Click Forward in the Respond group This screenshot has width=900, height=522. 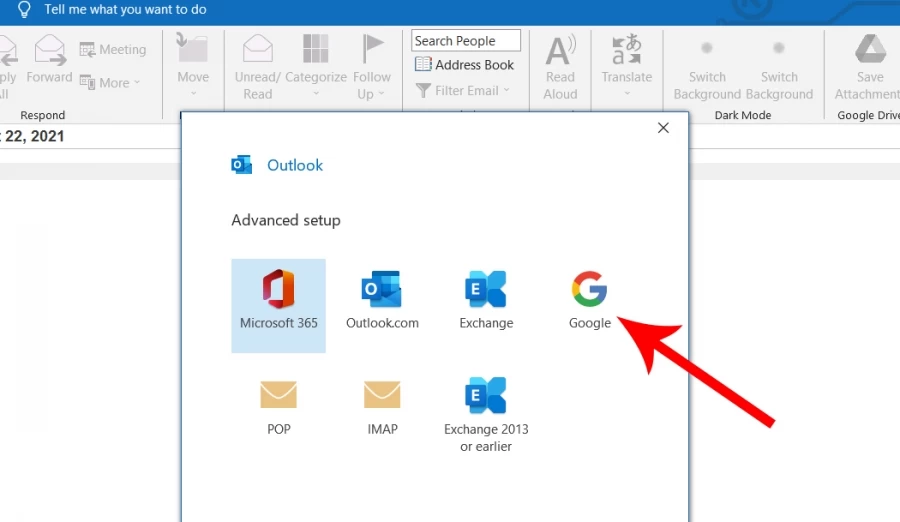(x=49, y=60)
